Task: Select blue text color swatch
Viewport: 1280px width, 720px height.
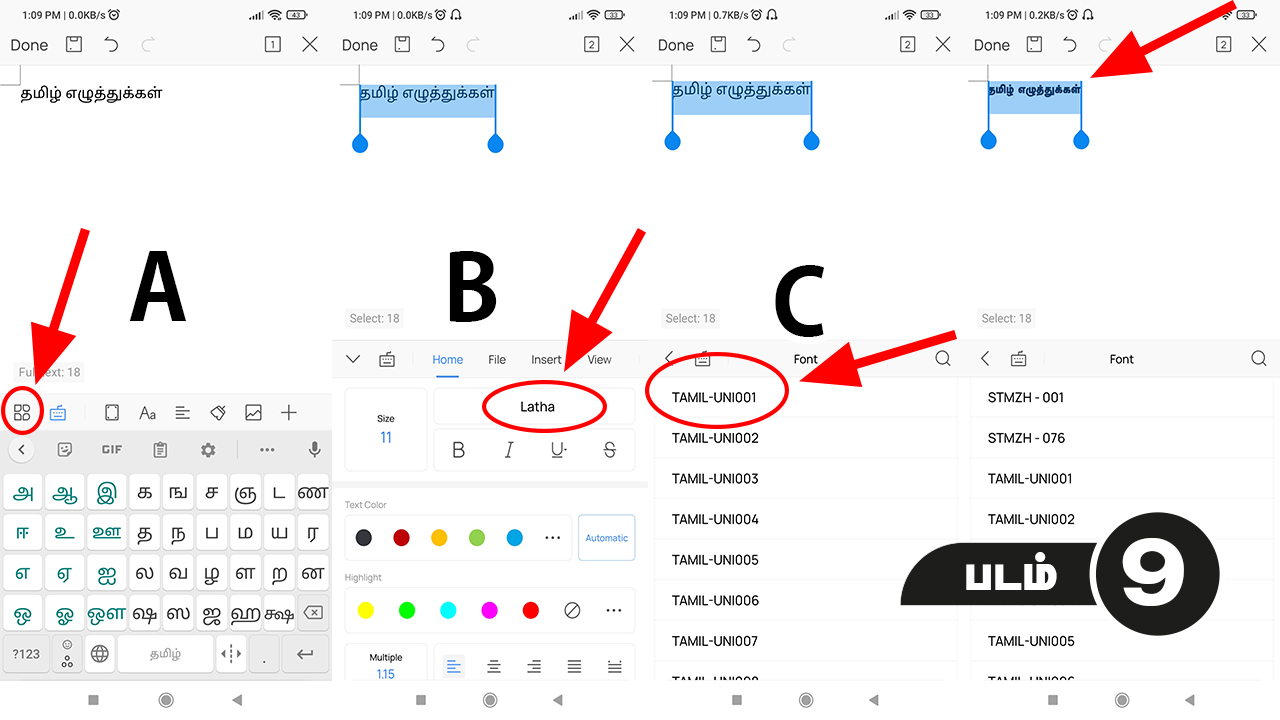Action: pyautogui.click(x=515, y=538)
